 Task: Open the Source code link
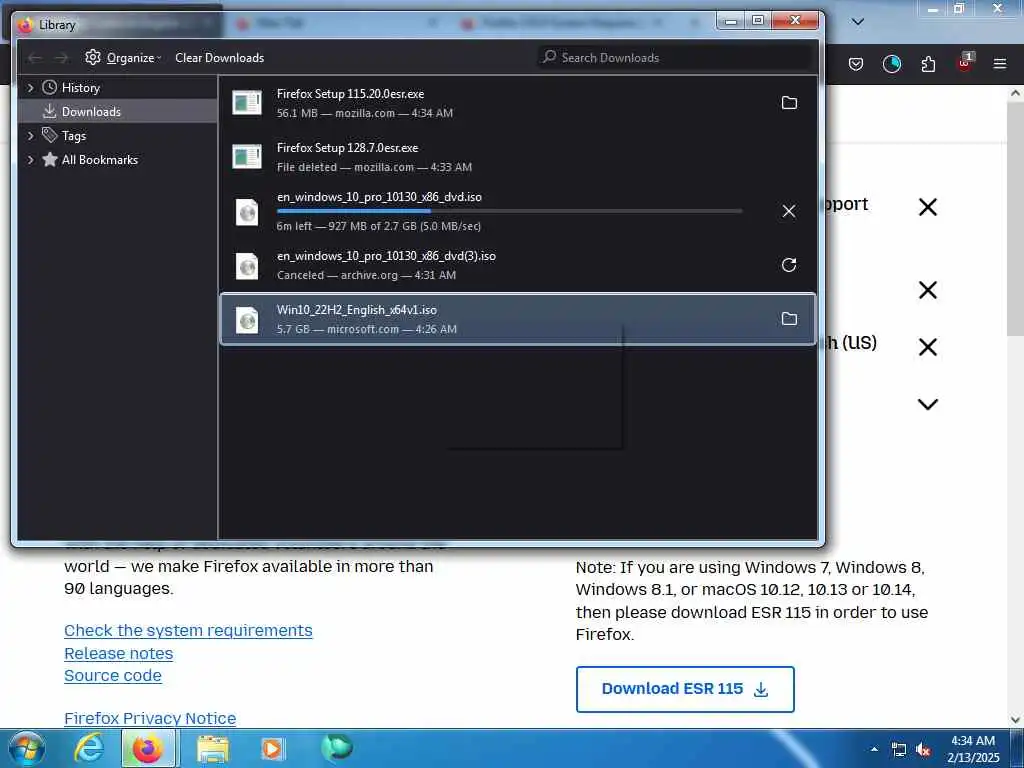(112, 675)
